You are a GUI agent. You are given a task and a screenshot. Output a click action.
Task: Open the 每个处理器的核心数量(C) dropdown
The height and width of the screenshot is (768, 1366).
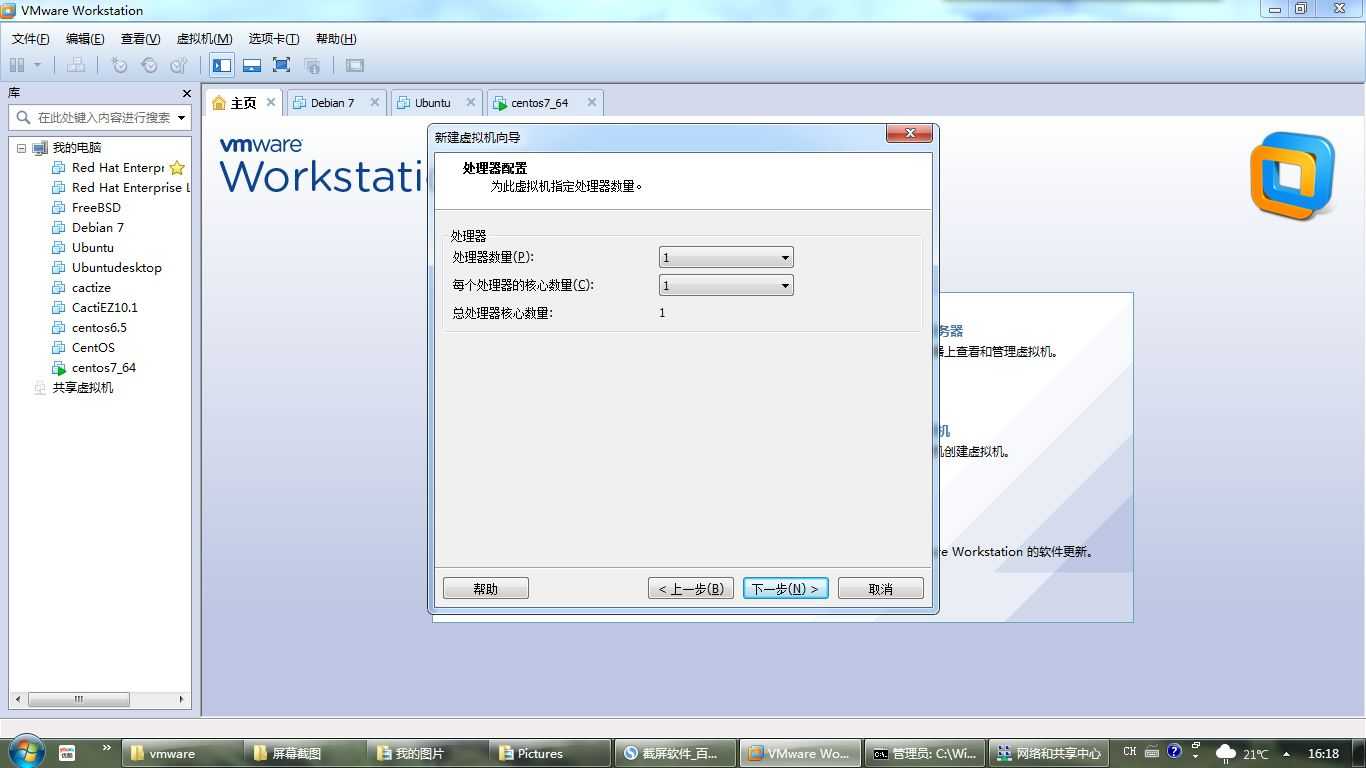pyautogui.click(x=726, y=286)
